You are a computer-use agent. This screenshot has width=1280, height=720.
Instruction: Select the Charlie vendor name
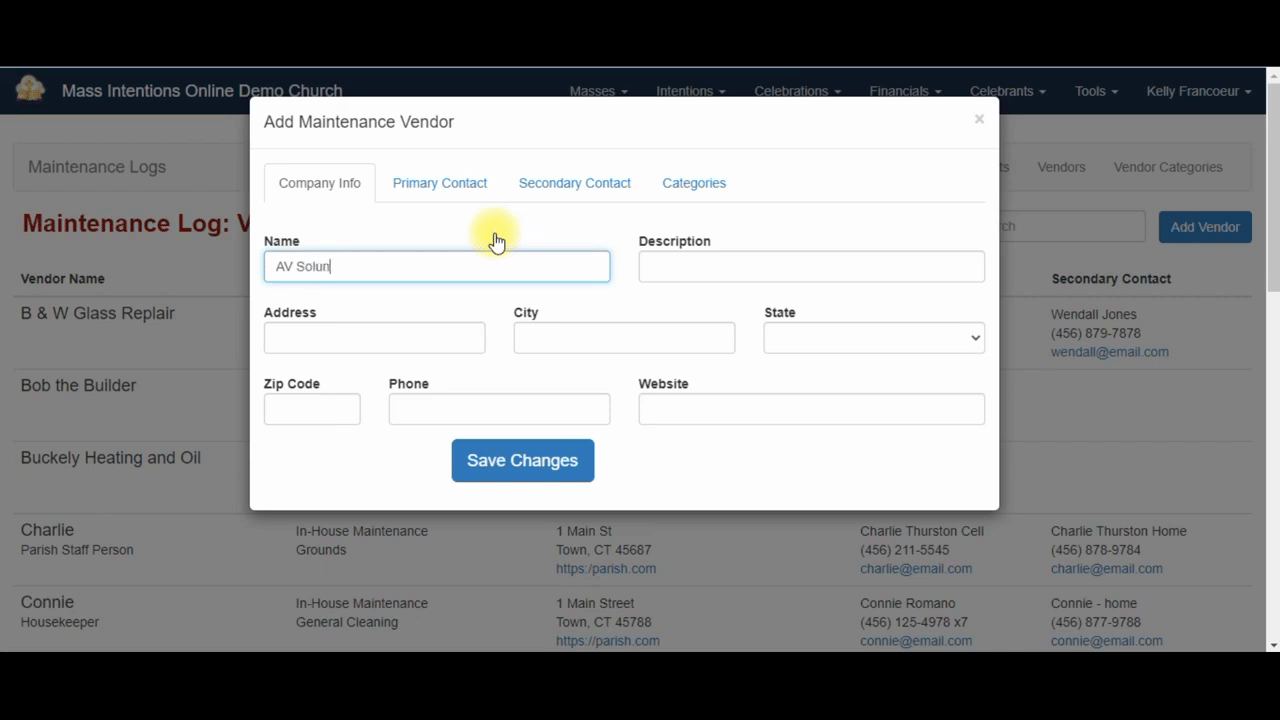point(47,530)
